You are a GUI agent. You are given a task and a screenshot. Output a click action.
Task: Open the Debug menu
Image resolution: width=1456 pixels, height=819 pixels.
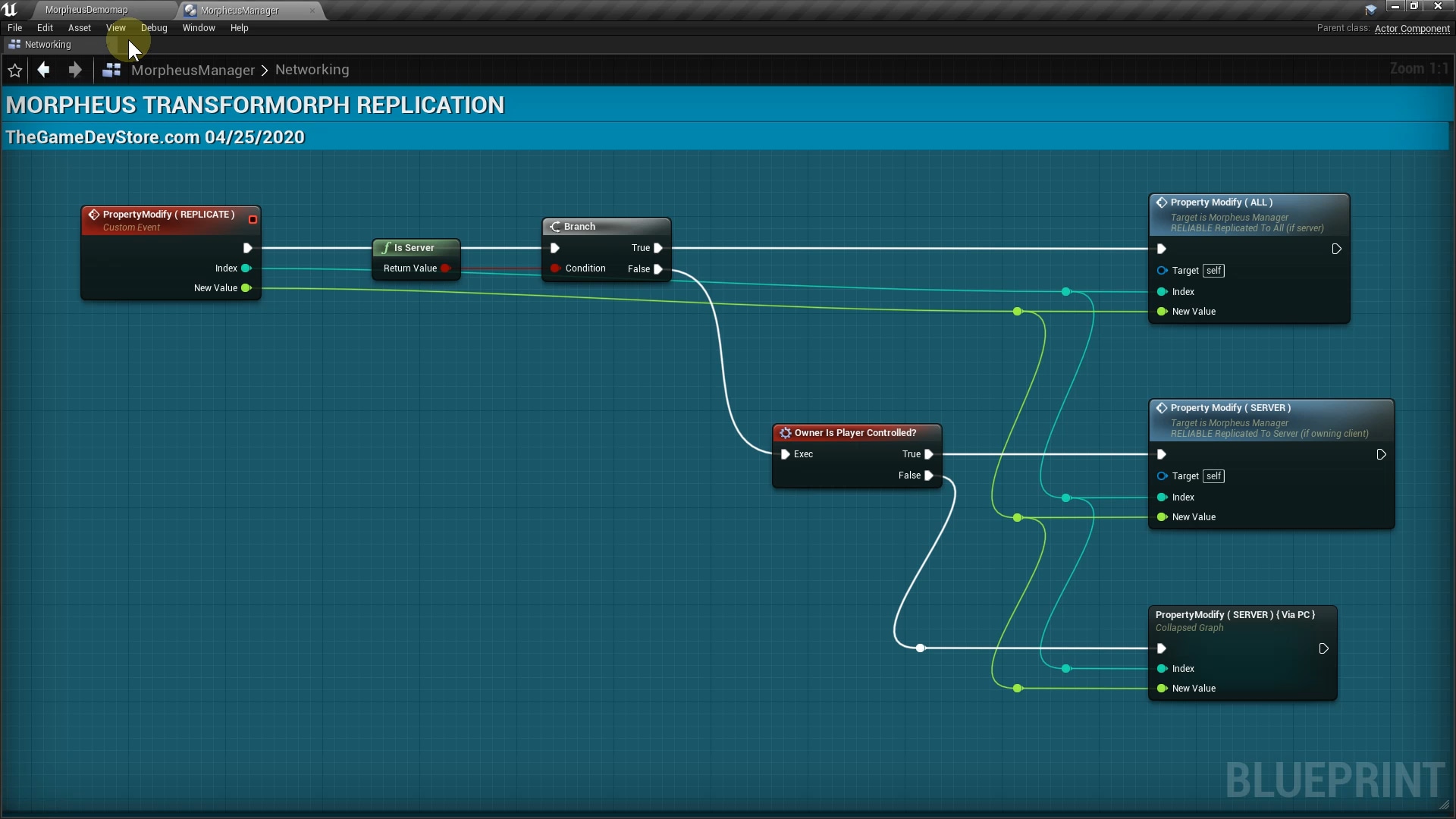coord(154,28)
